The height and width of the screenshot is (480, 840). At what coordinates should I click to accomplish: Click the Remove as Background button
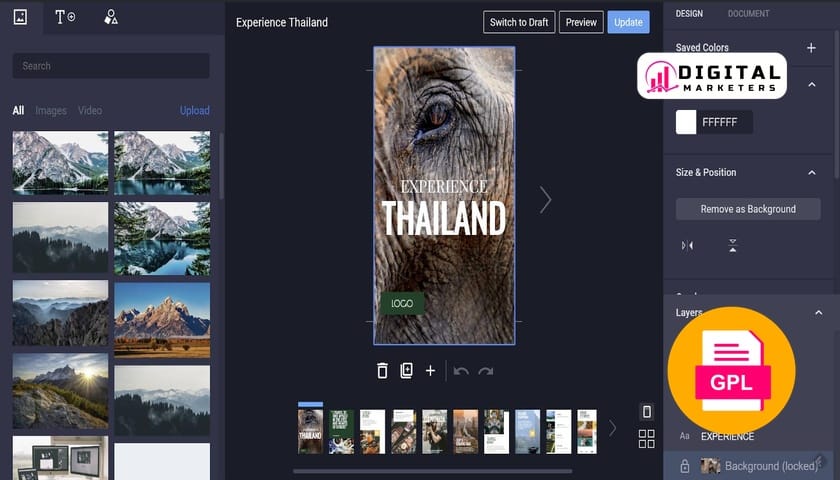(748, 209)
